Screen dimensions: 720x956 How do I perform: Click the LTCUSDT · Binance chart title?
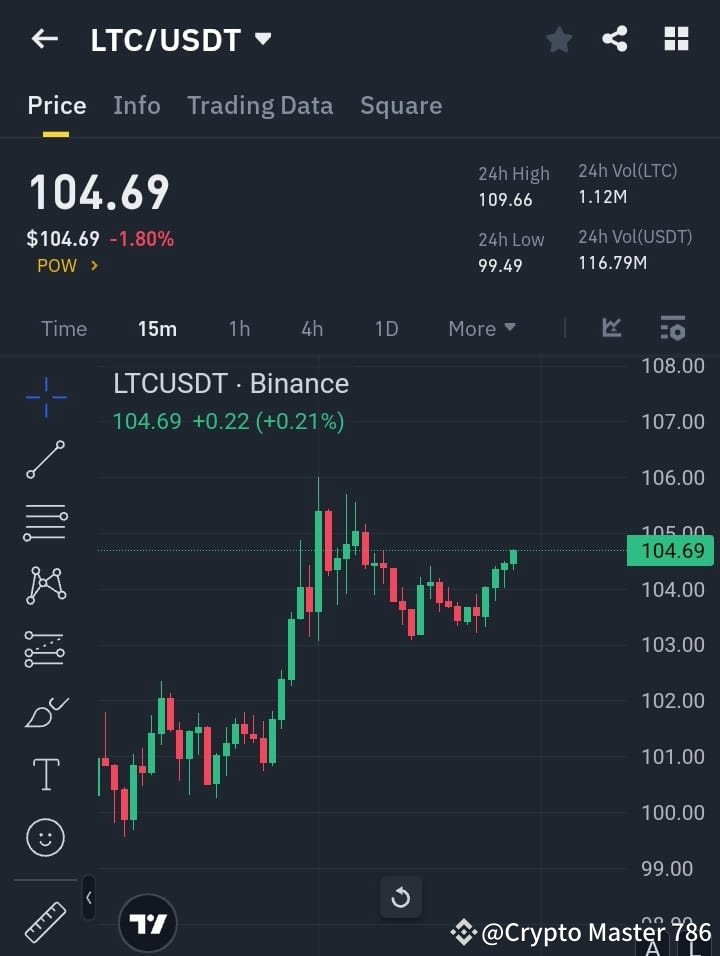[x=231, y=384]
